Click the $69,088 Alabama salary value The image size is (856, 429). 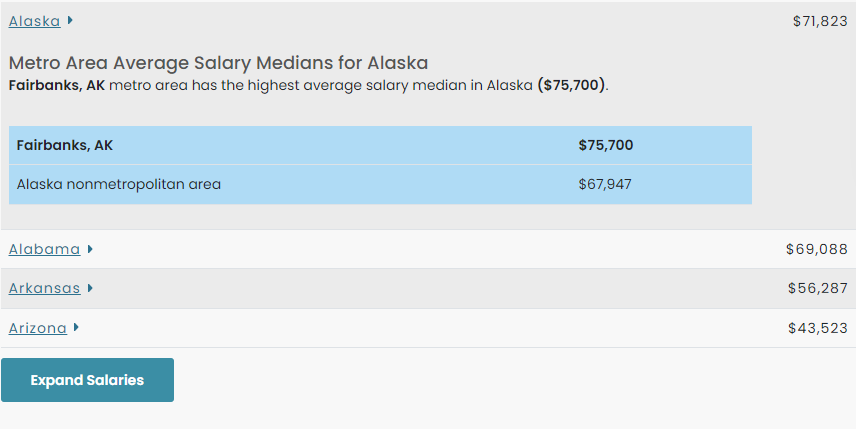817,249
